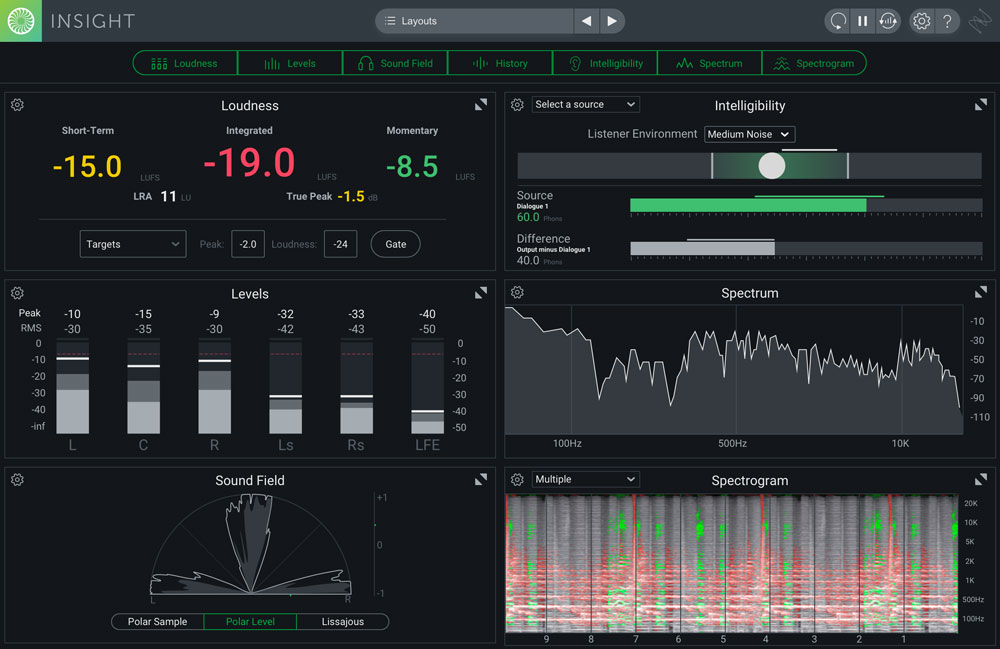Toggle the Loudness module tab
The image size is (1000, 649).
point(185,63)
